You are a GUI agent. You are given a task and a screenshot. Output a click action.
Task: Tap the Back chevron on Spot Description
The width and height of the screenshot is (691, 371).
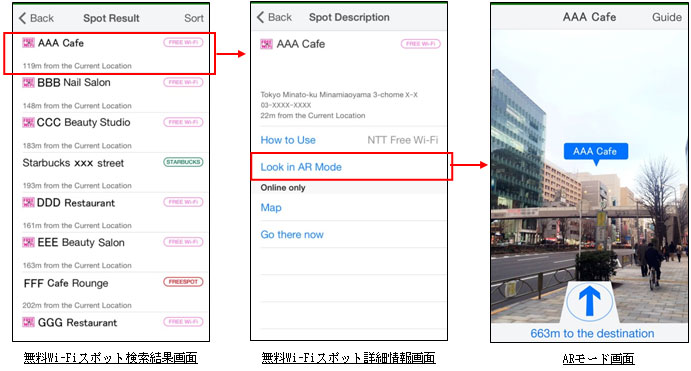pyautogui.click(x=260, y=17)
